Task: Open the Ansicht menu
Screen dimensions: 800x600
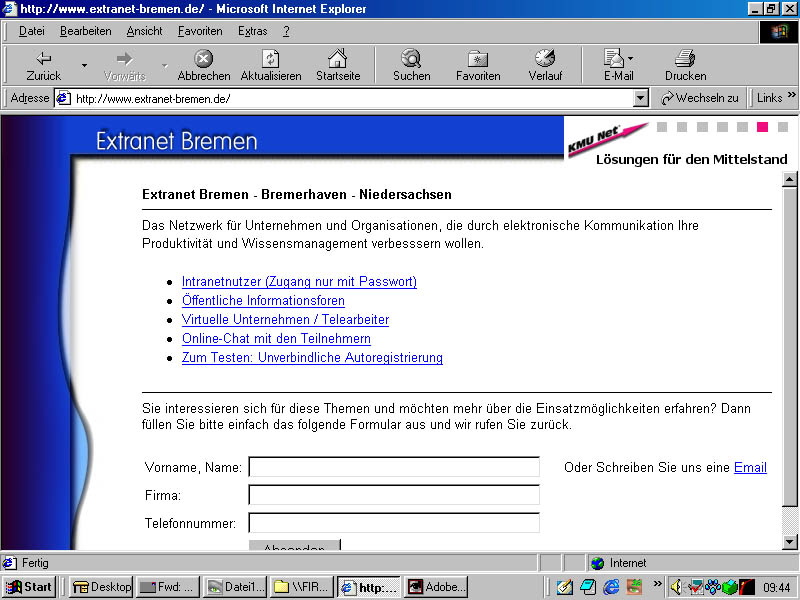Action: point(144,31)
